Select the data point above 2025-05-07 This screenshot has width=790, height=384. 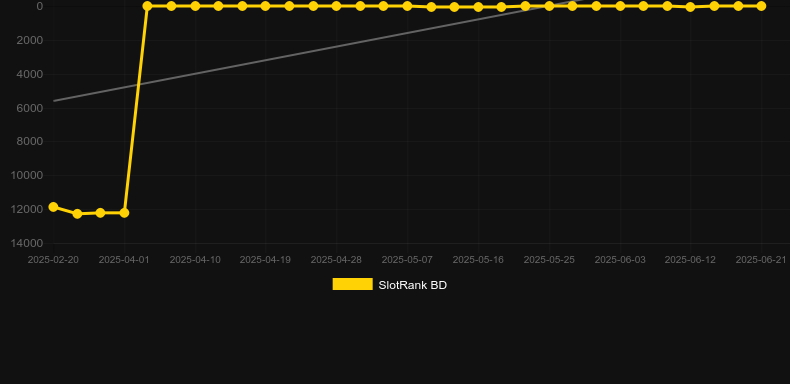[x=407, y=6]
